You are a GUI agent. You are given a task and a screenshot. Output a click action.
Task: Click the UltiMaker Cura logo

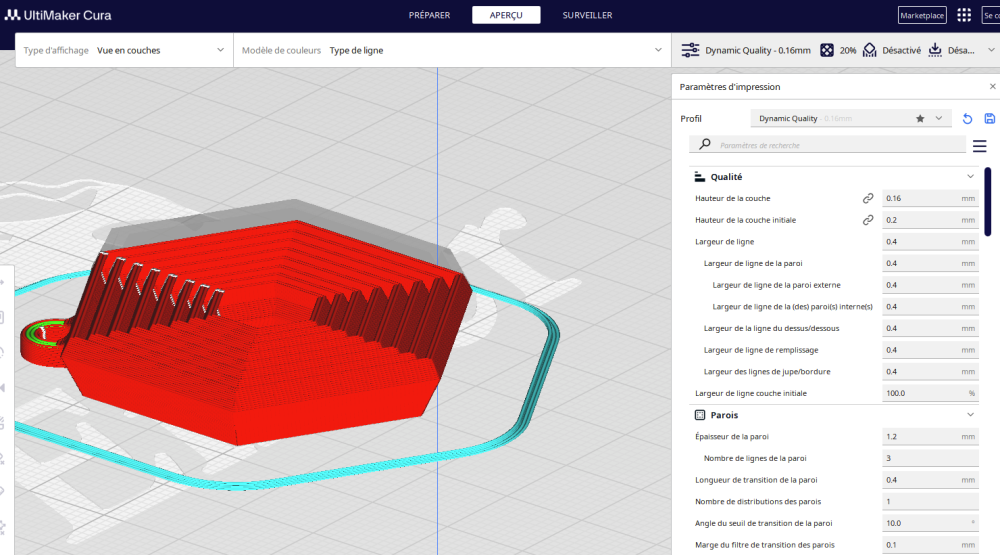[x=58, y=15]
